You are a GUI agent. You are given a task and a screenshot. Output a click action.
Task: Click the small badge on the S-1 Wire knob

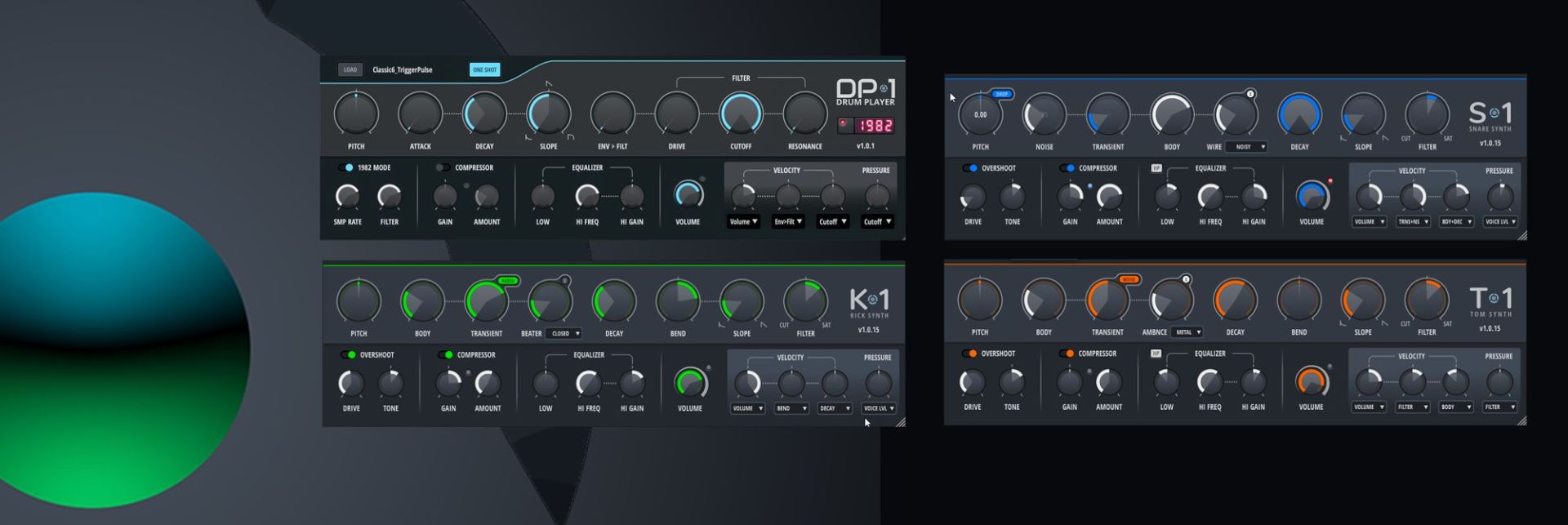(1250, 94)
